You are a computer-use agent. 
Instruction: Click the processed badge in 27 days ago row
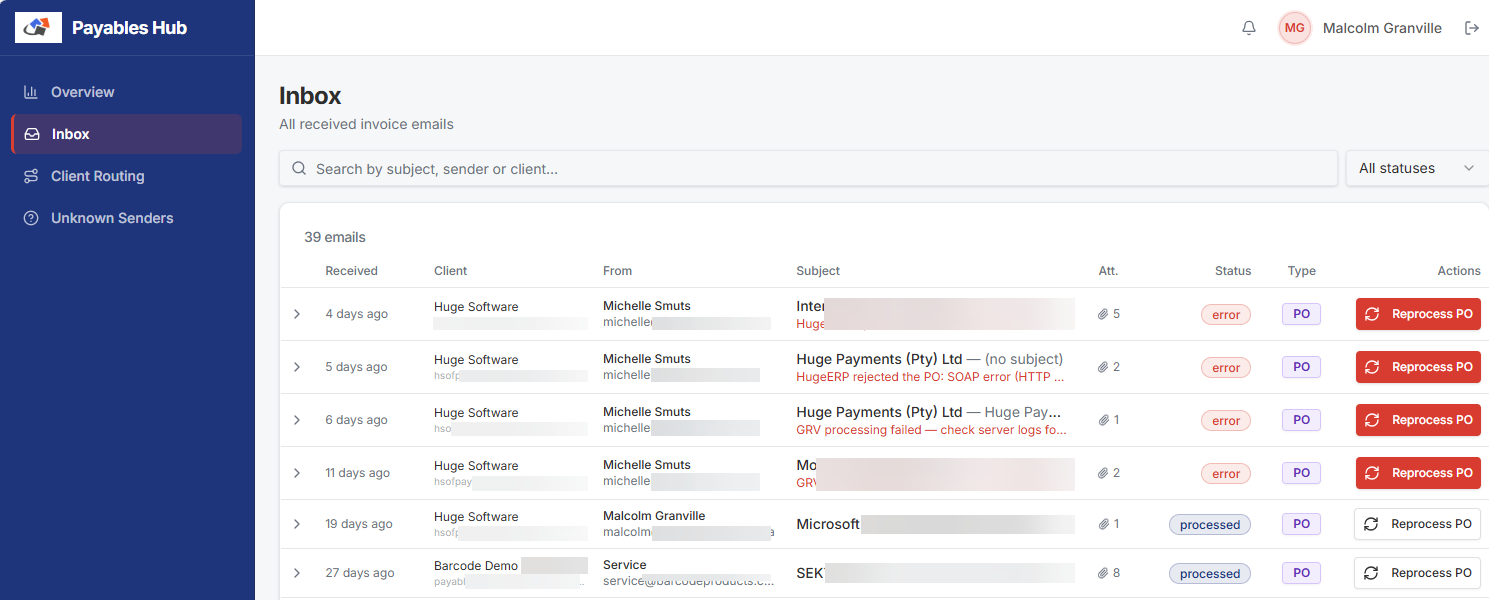pos(1210,574)
